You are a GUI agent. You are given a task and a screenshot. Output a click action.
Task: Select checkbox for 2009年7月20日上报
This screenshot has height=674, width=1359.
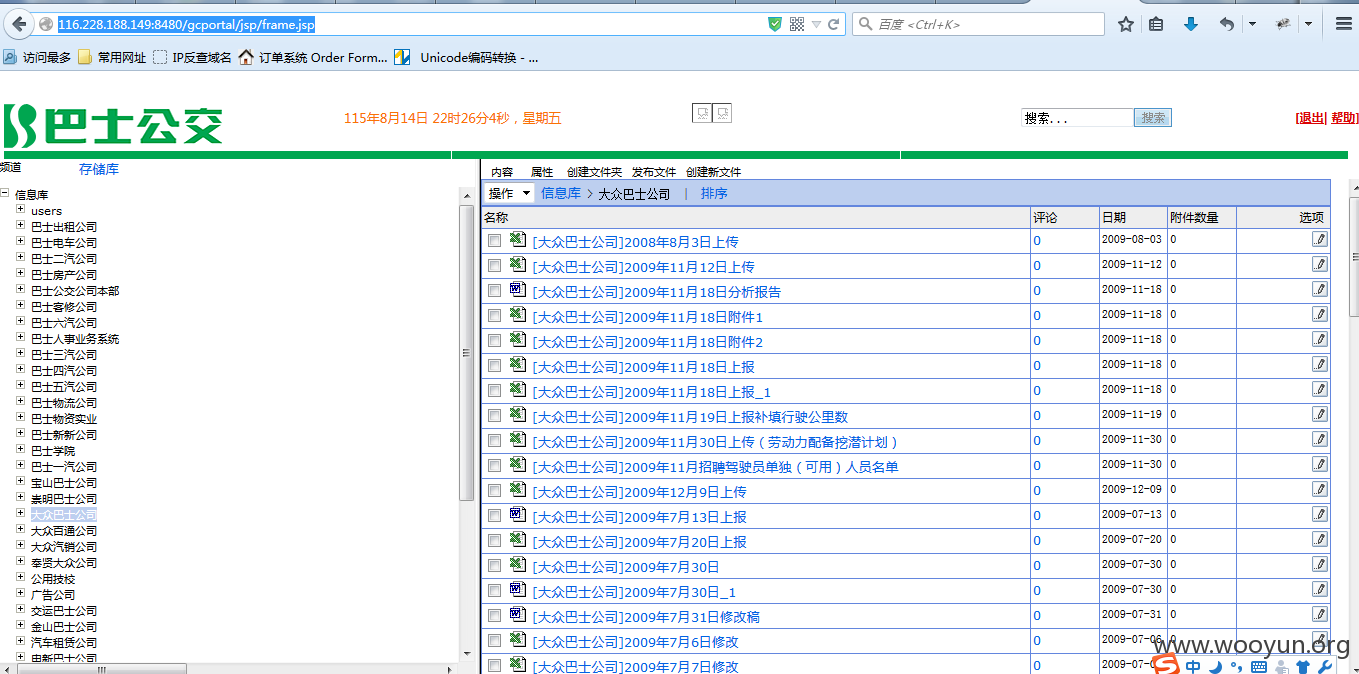(495, 541)
